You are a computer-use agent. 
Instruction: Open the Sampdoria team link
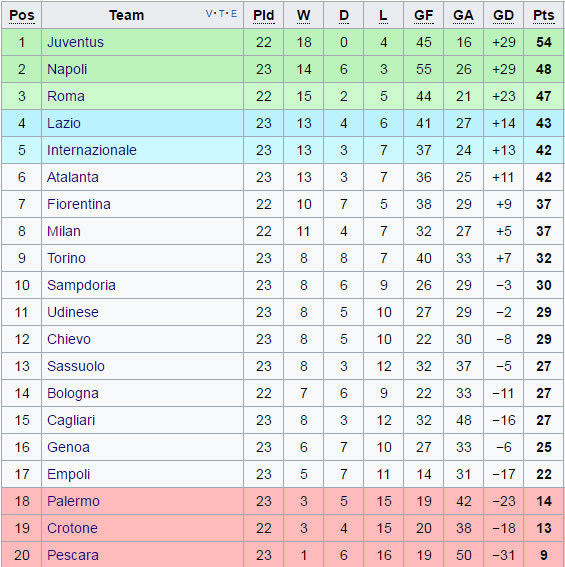[x=81, y=285]
